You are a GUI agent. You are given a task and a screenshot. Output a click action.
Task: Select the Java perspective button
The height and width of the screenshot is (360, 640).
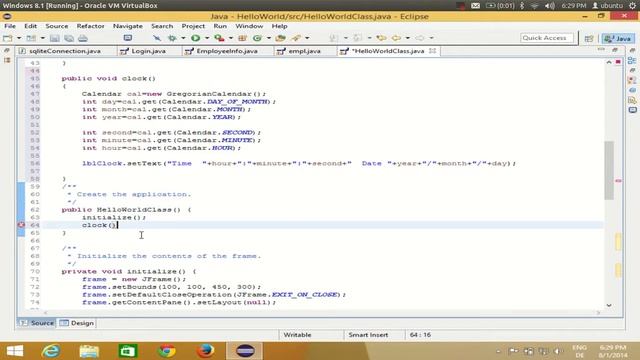(x=618, y=38)
